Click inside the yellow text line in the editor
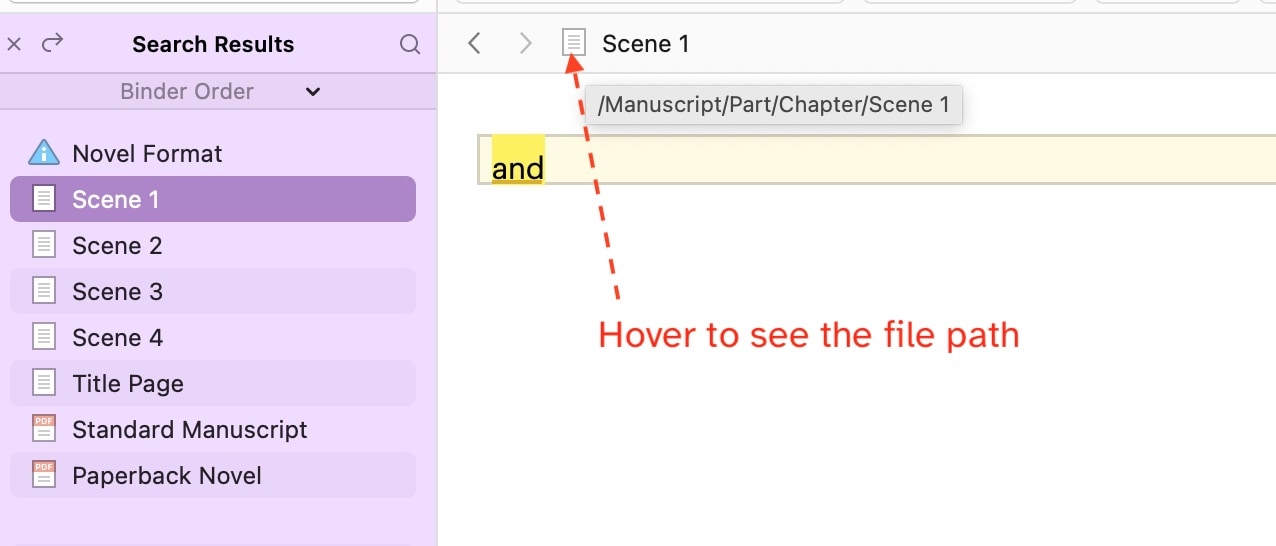The image size is (1276, 546). pyautogui.click(x=877, y=160)
